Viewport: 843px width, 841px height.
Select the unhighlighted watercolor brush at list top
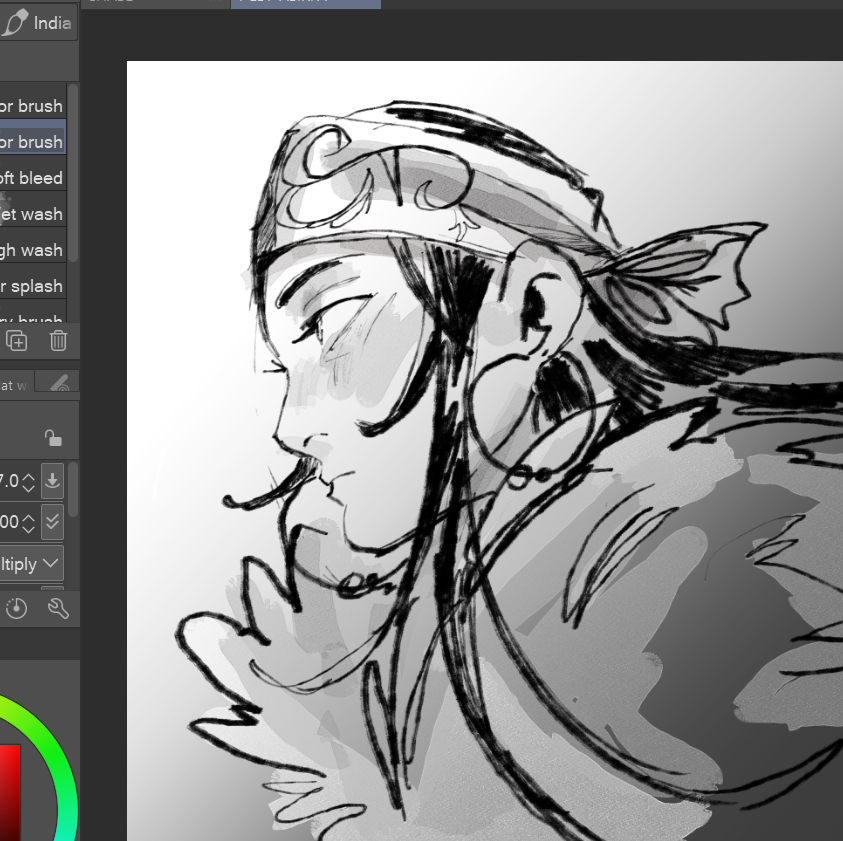click(x=32, y=105)
